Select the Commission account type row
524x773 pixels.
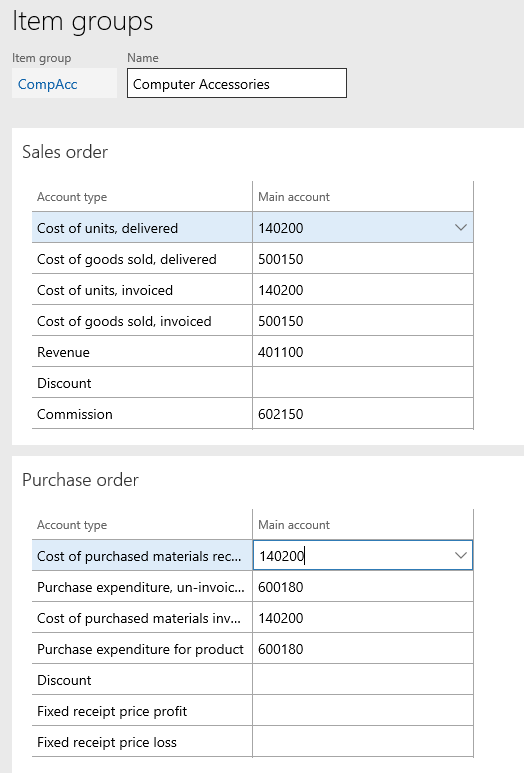[x=252, y=414]
